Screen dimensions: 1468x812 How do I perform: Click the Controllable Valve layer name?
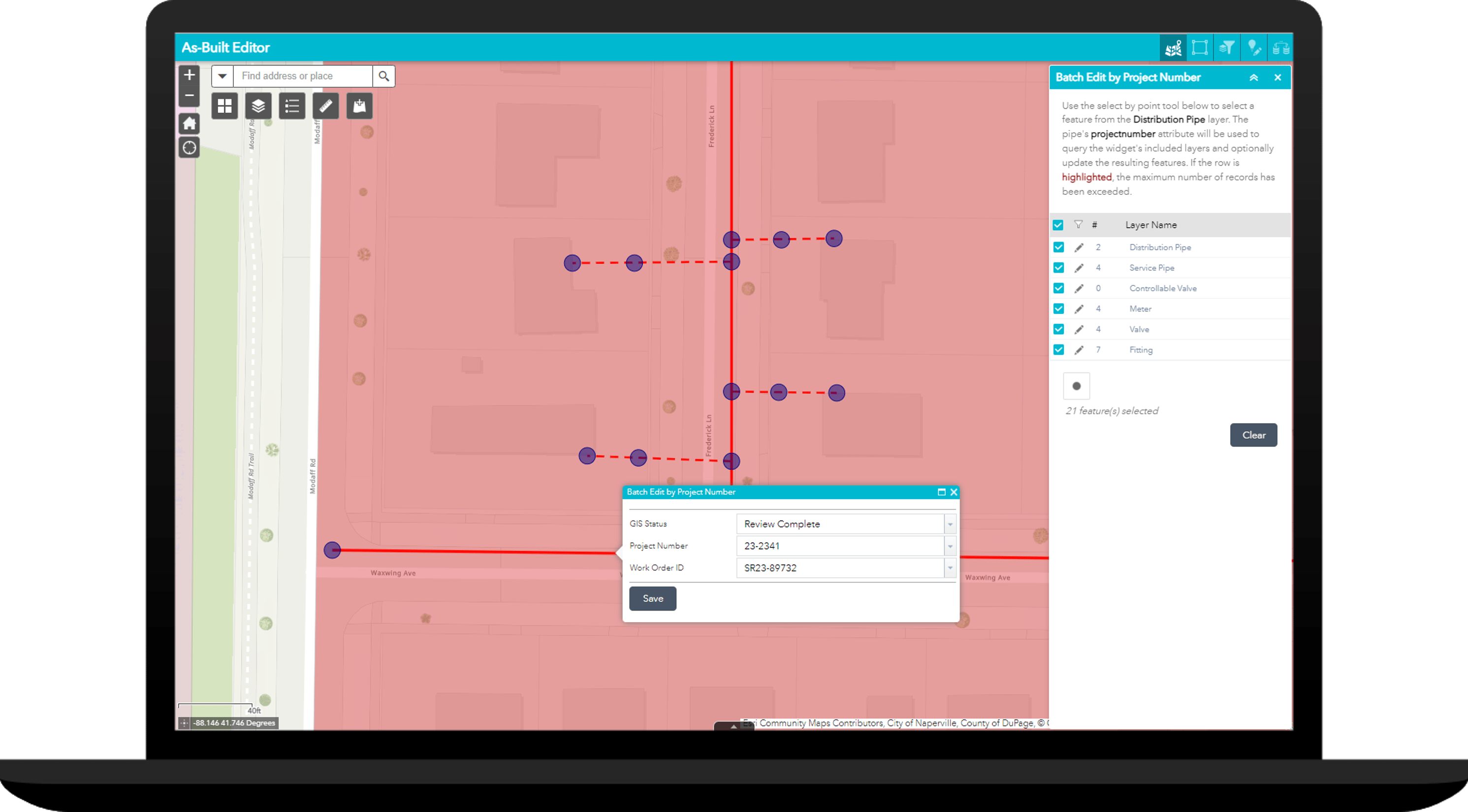click(1163, 288)
